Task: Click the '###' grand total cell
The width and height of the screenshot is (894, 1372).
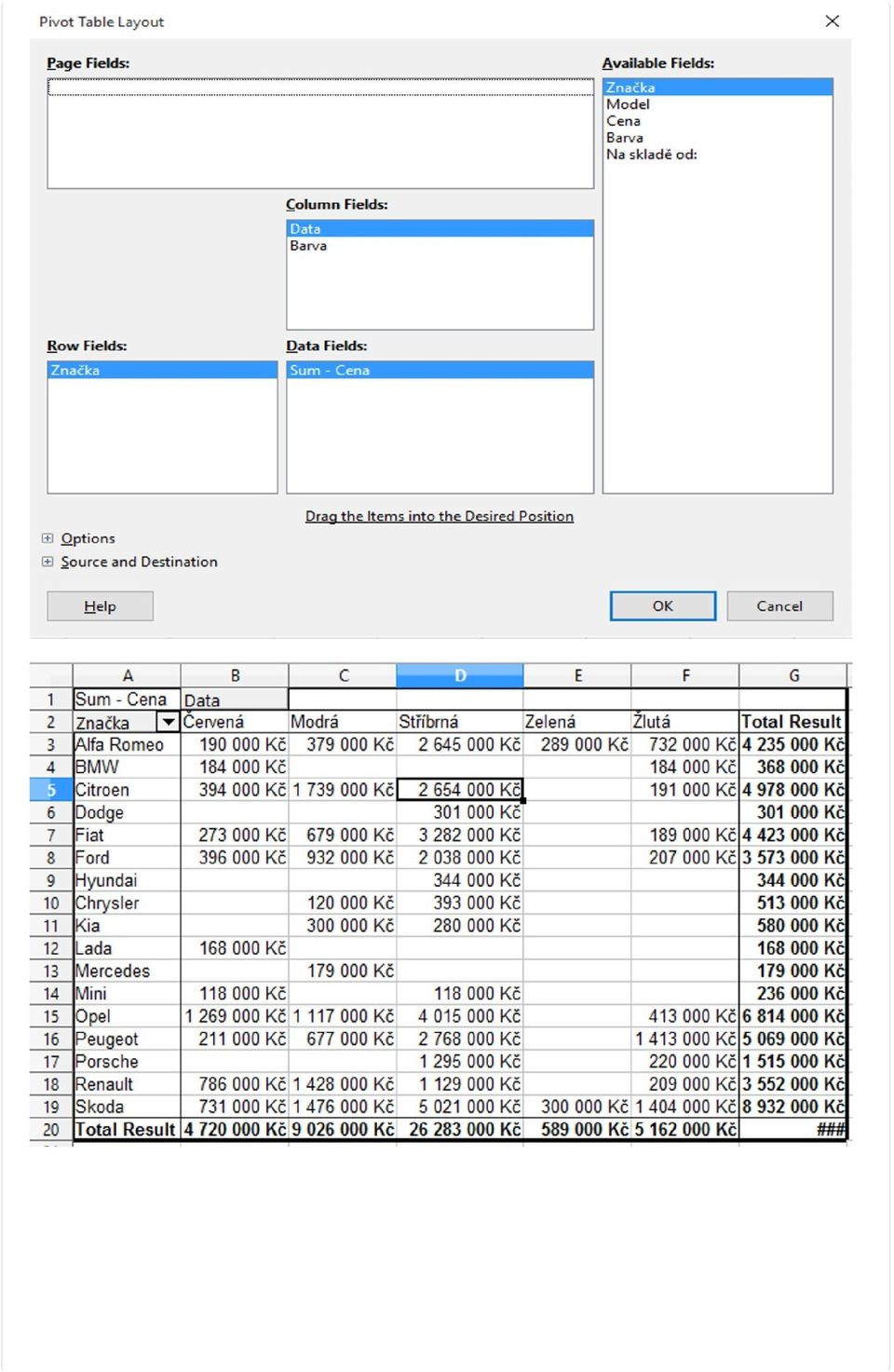Action: click(793, 1130)
